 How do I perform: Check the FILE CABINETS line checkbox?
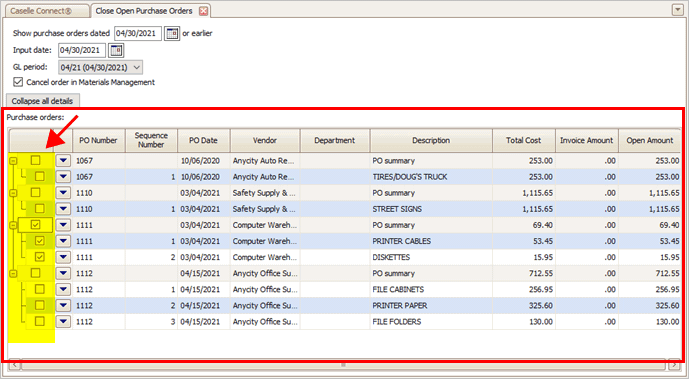pyautogui.click(x=40, y=289)
